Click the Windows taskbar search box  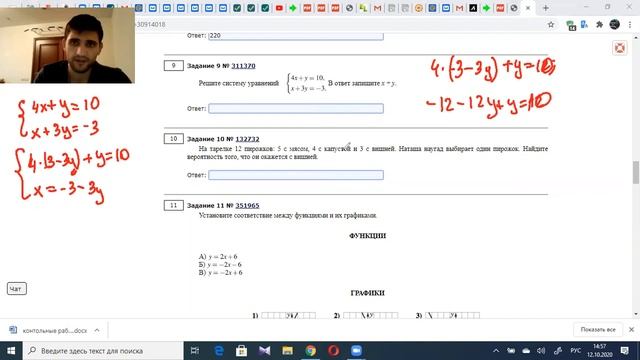coord(103,351)
